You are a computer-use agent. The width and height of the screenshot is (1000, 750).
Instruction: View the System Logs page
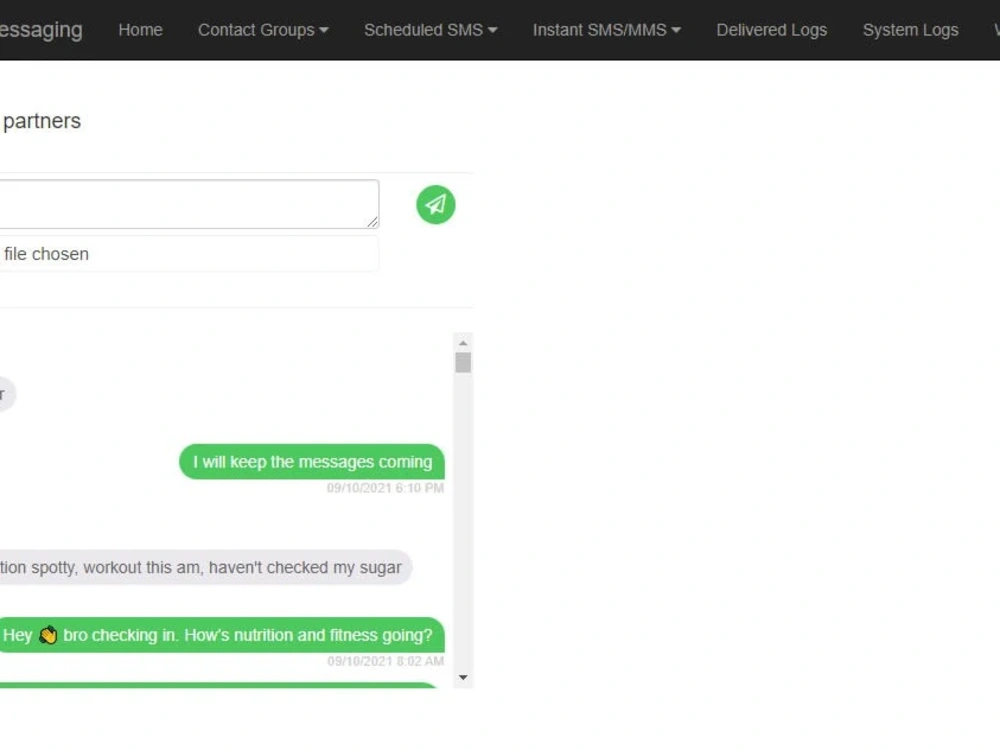(910, 30)
